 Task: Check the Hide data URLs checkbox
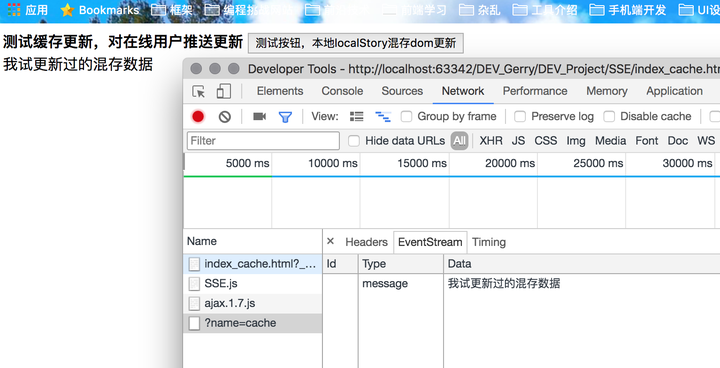point(354,141)
